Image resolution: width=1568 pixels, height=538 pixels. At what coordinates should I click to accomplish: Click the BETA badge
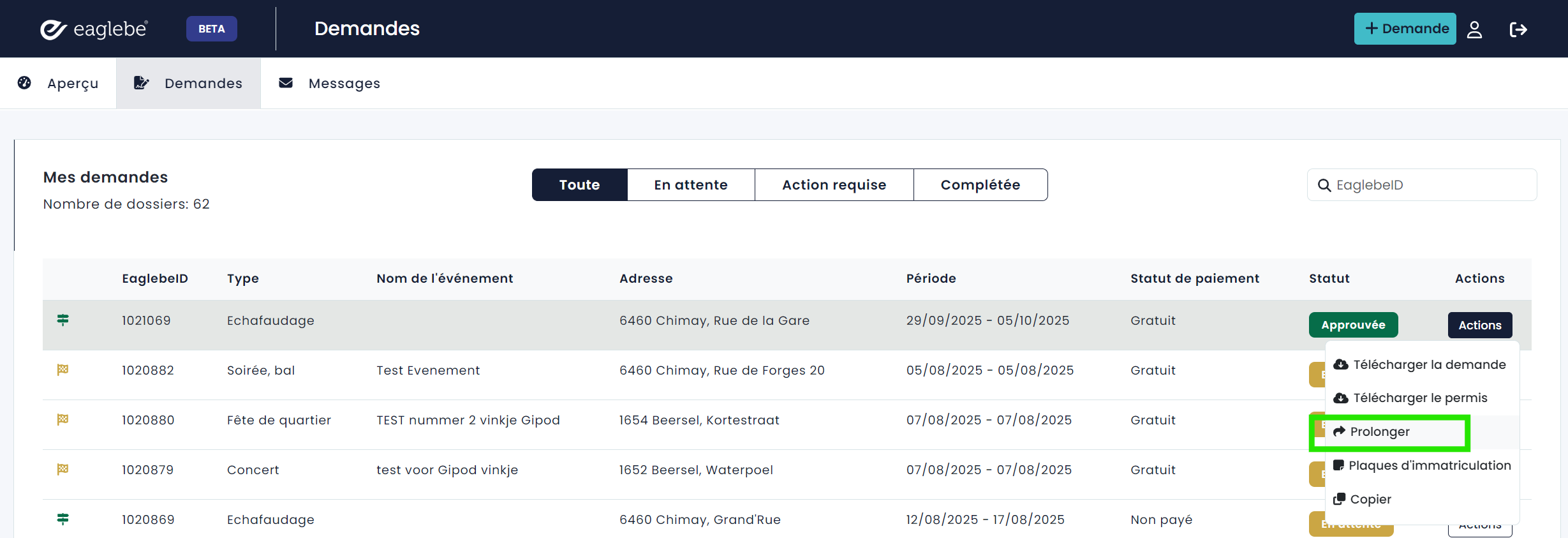(212, 29)
